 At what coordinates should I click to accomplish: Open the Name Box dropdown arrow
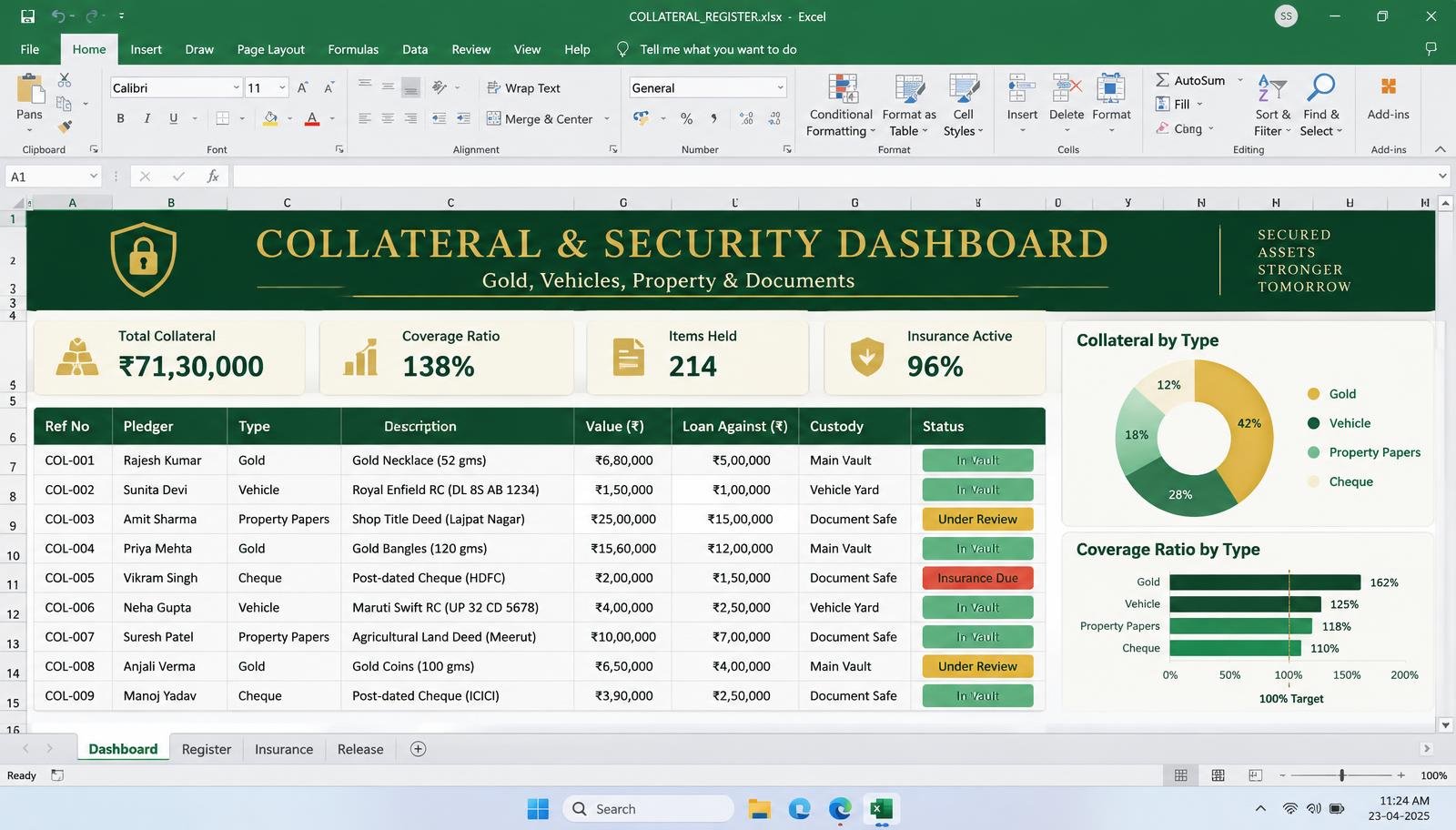coord(93,177)
